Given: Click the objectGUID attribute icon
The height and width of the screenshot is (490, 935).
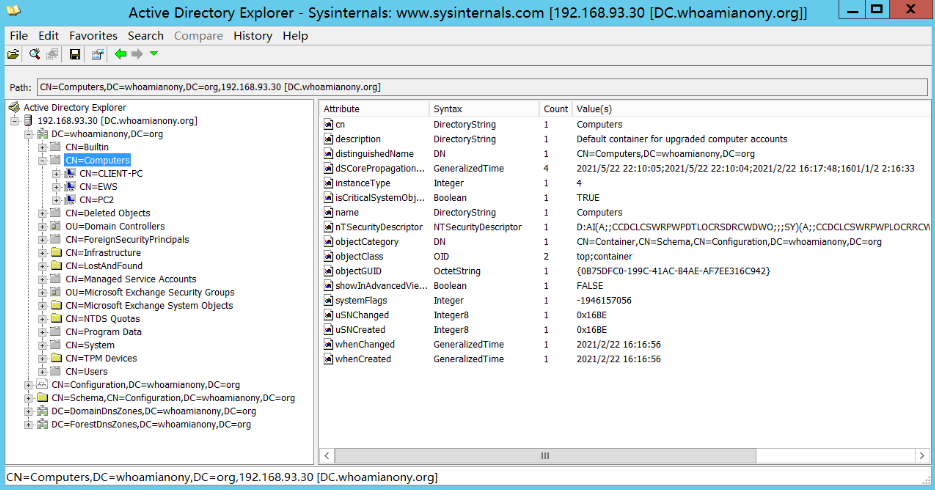Looking at the screenshot, I should pyautogui.click(x=329, y=271).
